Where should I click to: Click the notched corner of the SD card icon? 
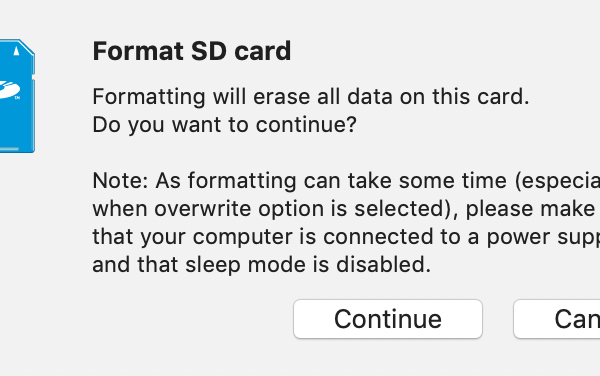coord(28,47)
